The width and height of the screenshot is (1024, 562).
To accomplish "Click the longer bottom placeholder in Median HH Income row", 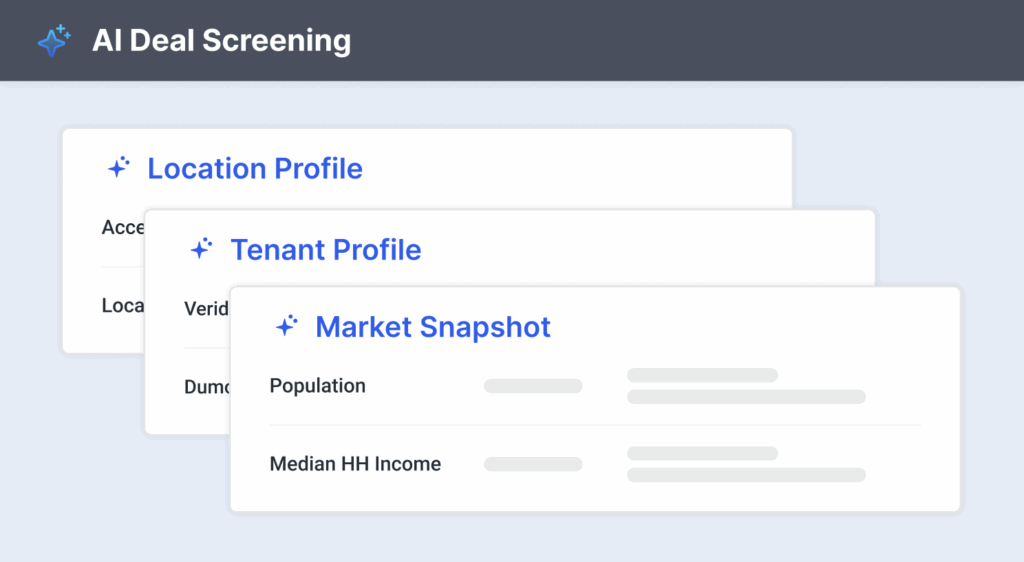I will (x=745, y=475).
